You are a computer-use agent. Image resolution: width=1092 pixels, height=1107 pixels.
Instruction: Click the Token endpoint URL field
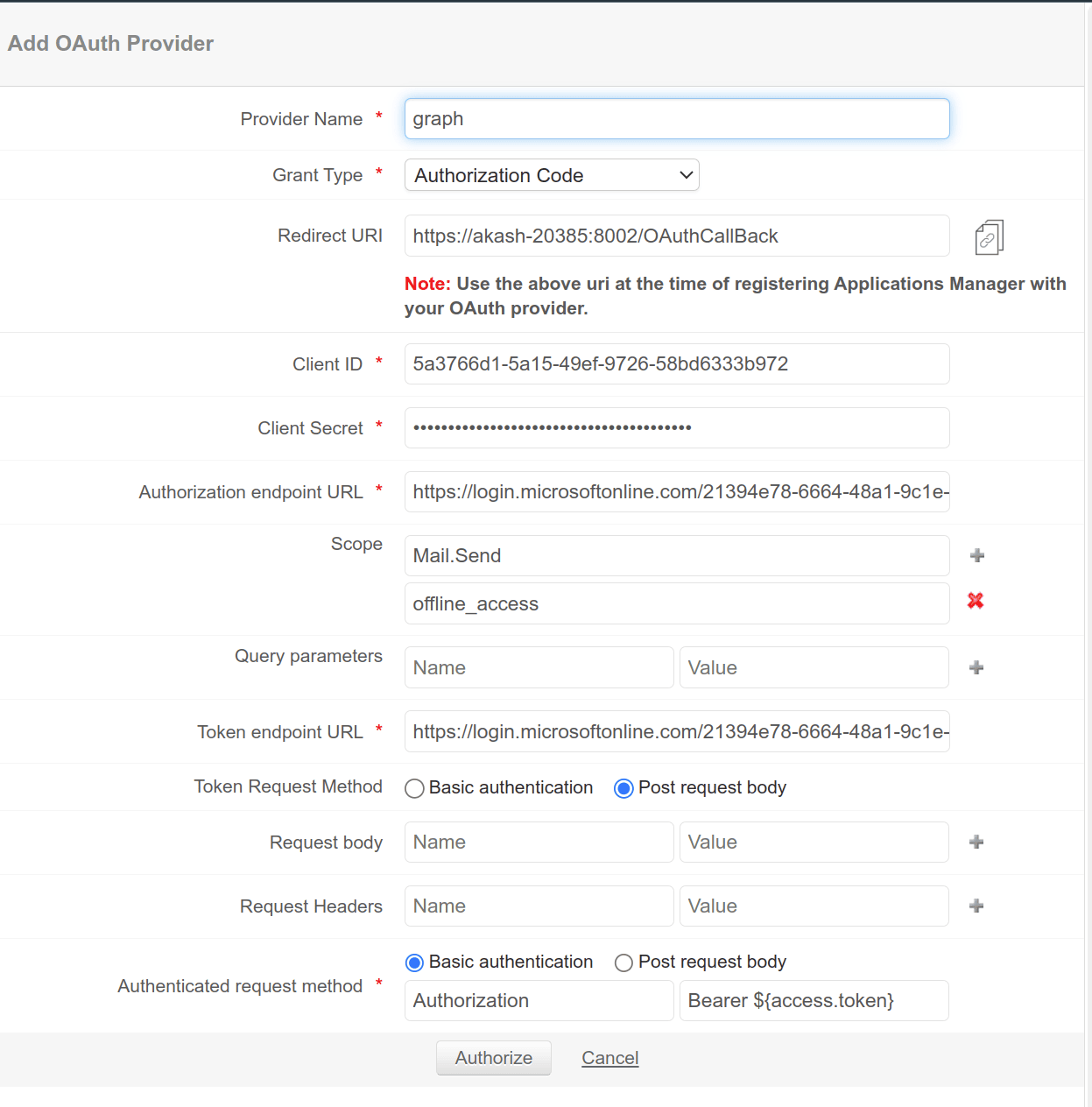click(x=676, y=732)
